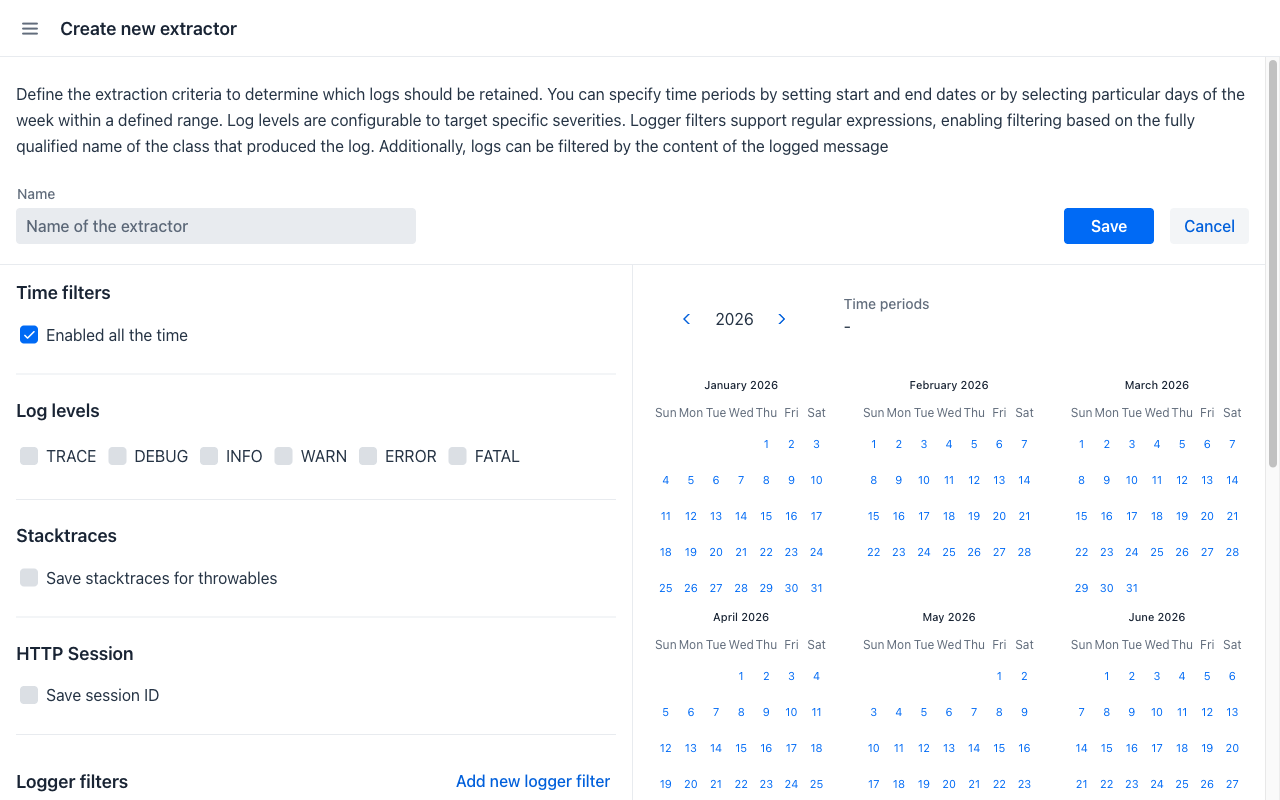The height and width of the screenshot is (800, 1280).
Task: Enable the DEBUG log level
Action: pyautogui.click(x=118, y=456)
